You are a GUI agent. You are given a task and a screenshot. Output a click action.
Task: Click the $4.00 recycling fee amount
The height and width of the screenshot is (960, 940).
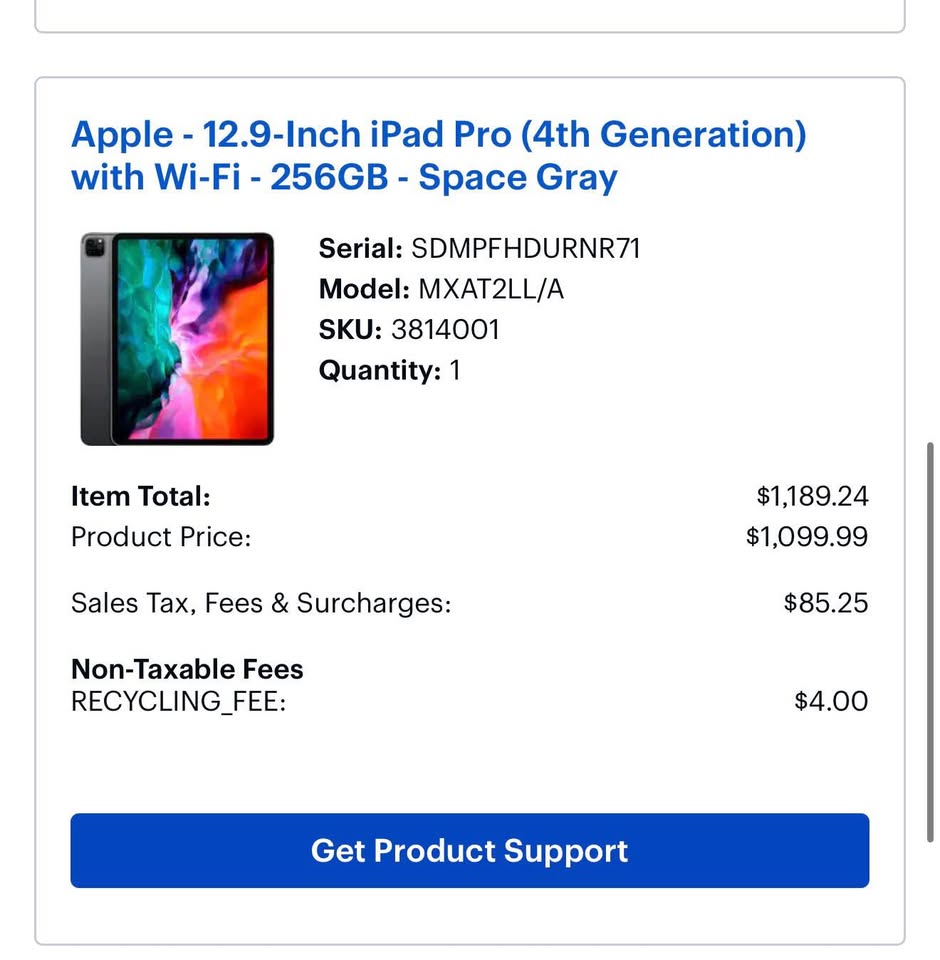click(x=831, y=701)
